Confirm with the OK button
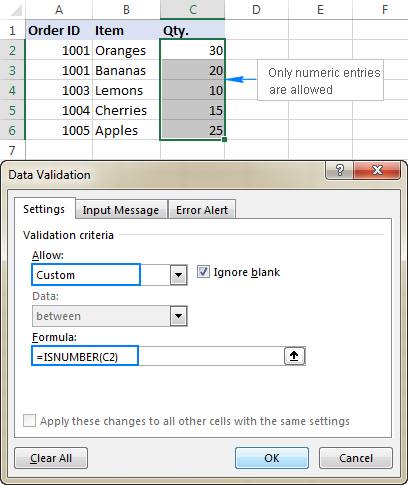This screenshot has height=485, width=408. [x=272, y=458]
